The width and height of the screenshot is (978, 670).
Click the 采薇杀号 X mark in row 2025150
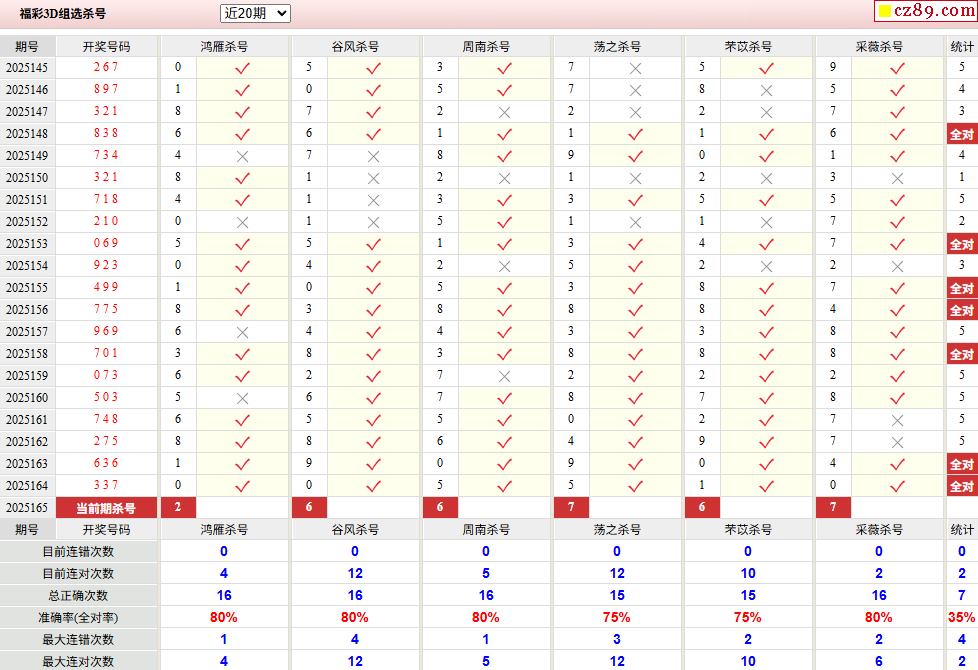point(897,178)
